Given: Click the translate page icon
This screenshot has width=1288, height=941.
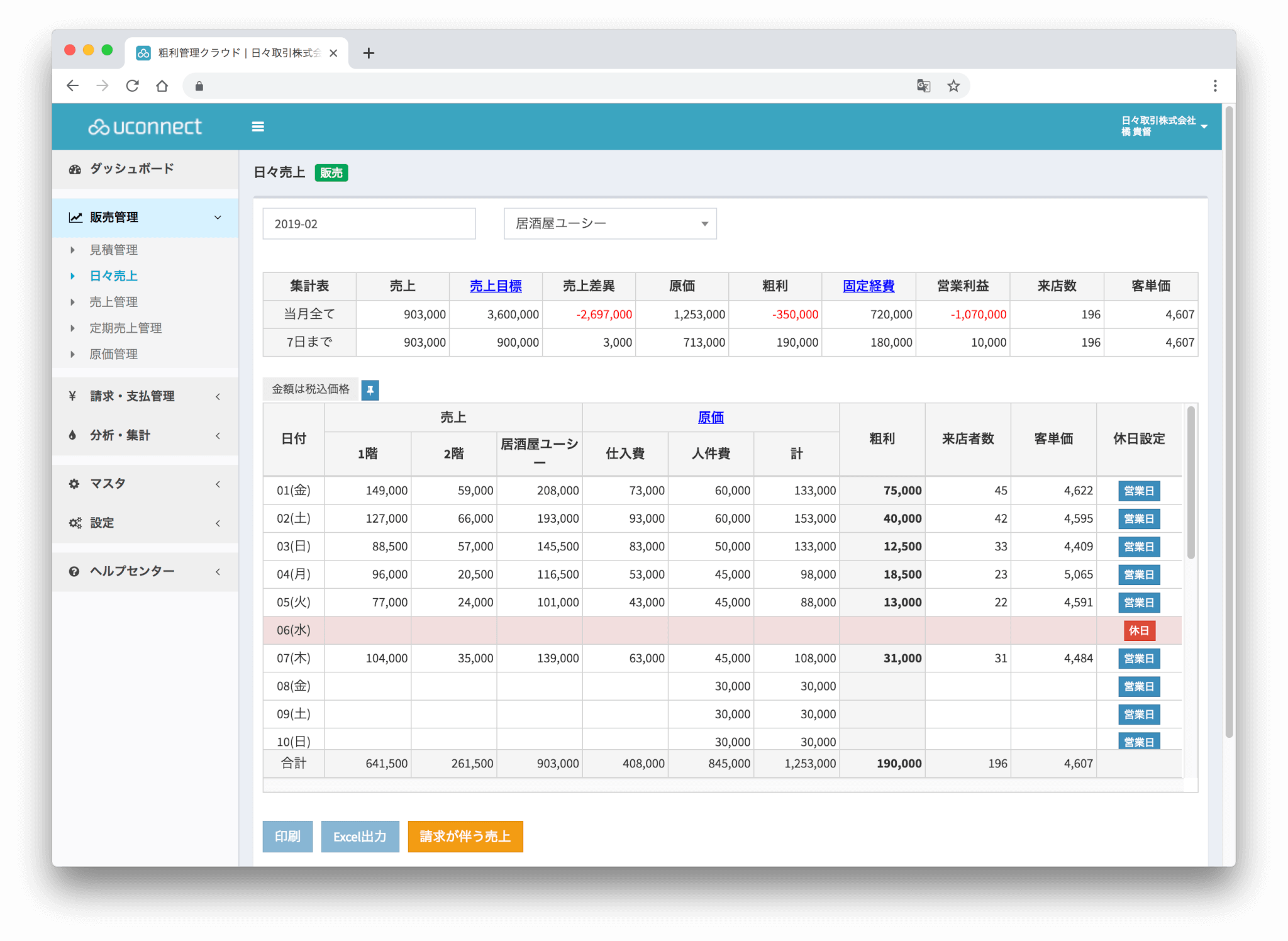Looking at the screenshot, I should point(923,86).
